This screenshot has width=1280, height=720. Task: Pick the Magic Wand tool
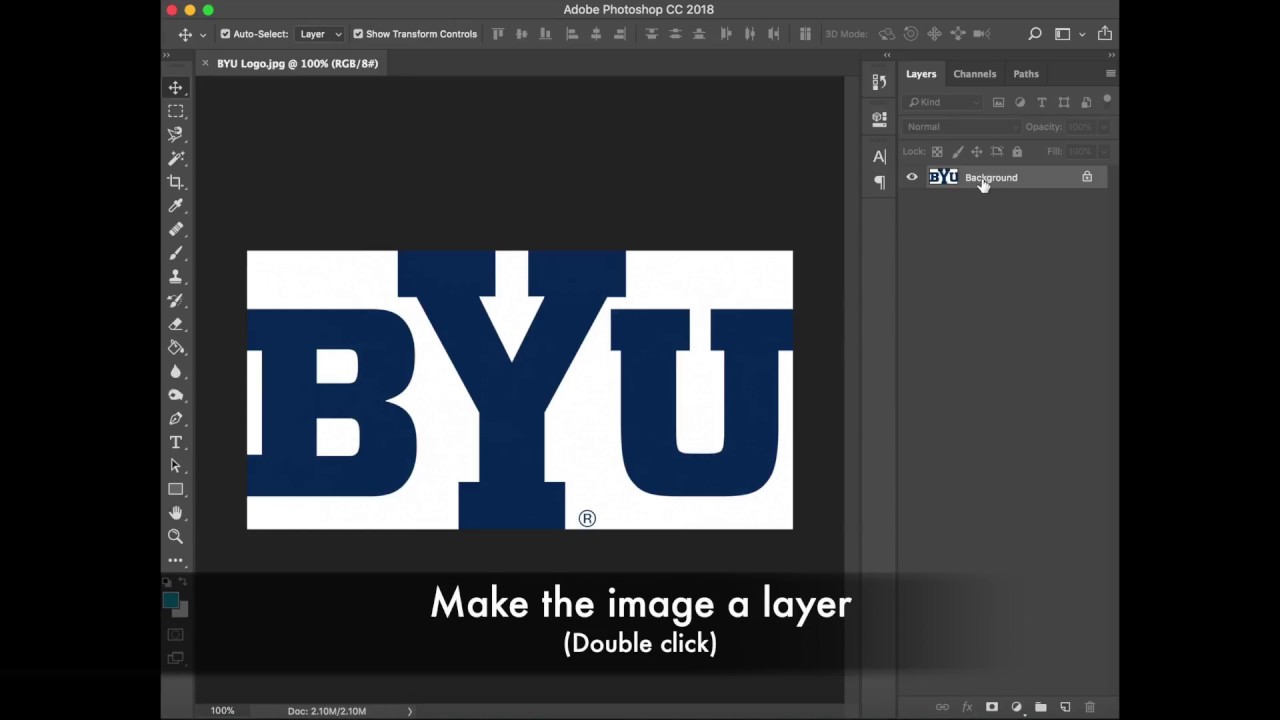pos(176,158)
